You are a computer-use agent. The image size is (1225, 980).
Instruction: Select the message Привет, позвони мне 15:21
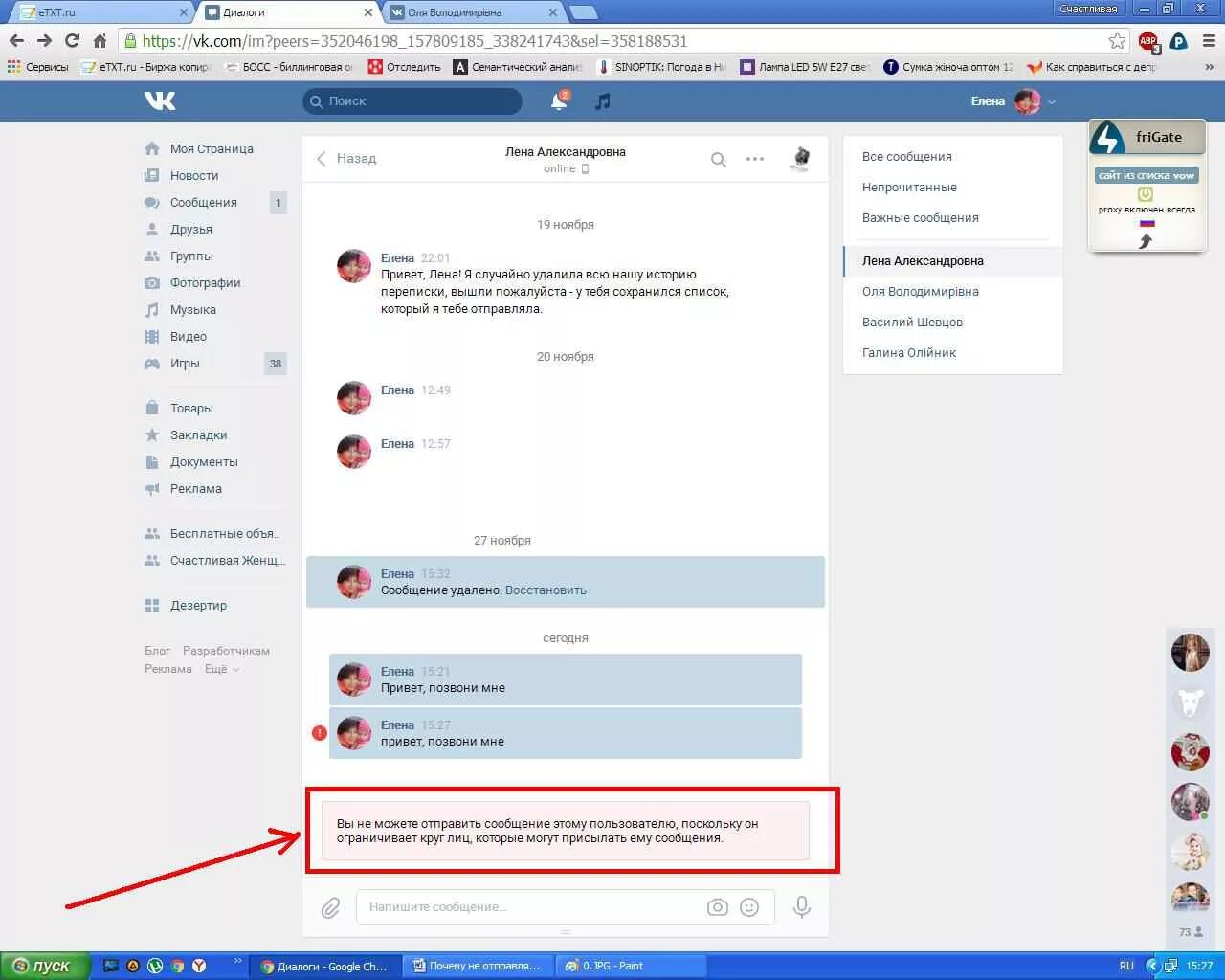566,679
